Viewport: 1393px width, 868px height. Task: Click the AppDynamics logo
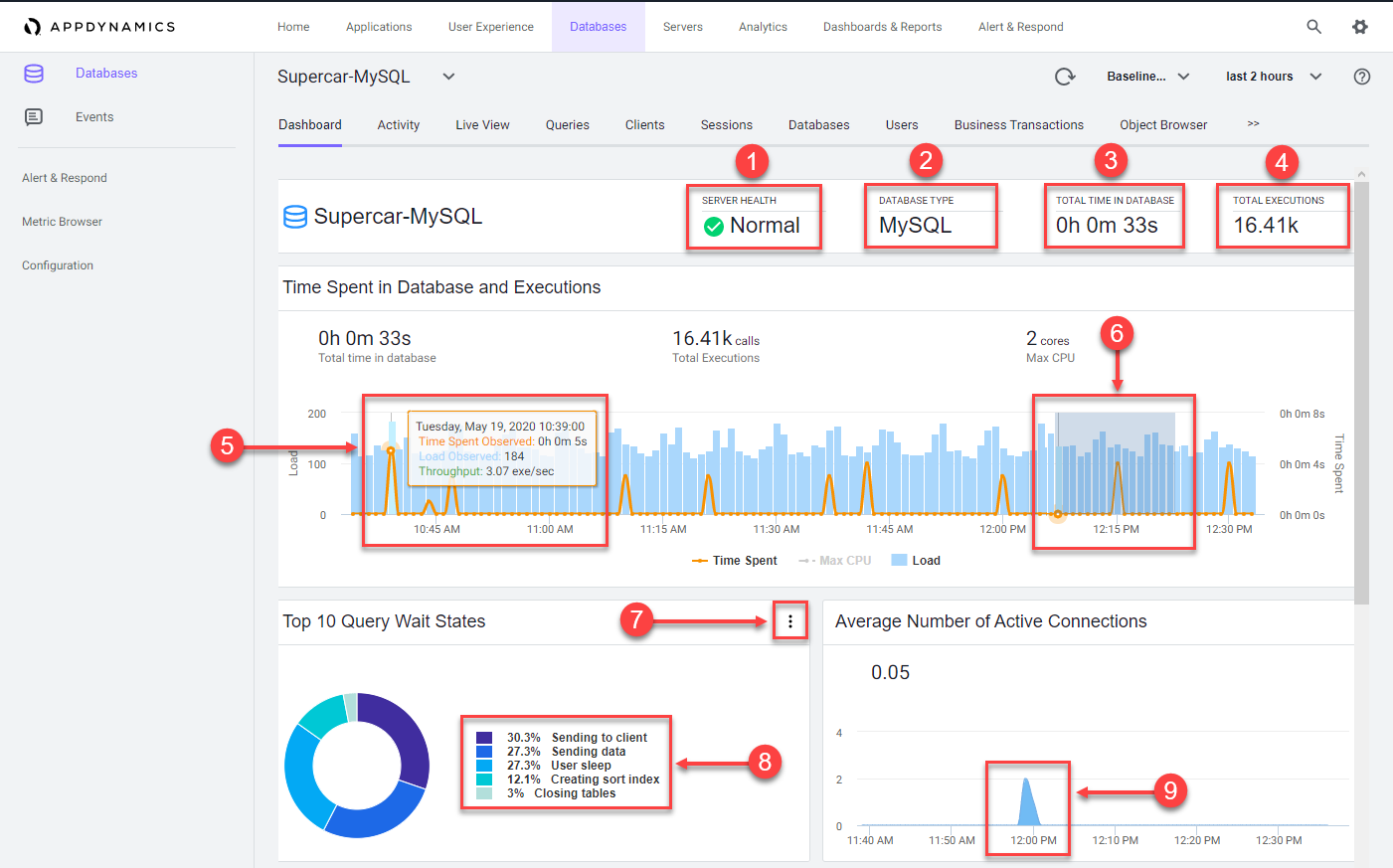[99, 27]
